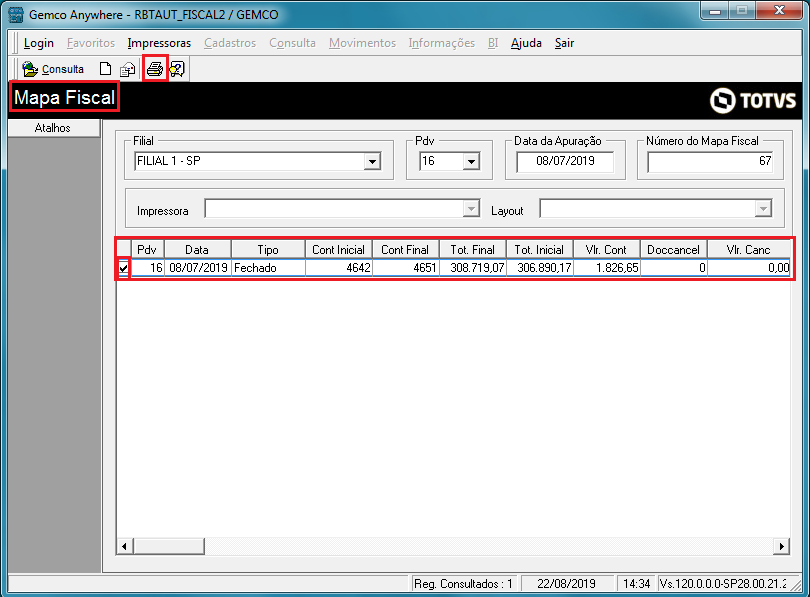The height and width of the screenshot is (597, 810).
Task: Click the help question mark icon
Action: coord(177,69)
